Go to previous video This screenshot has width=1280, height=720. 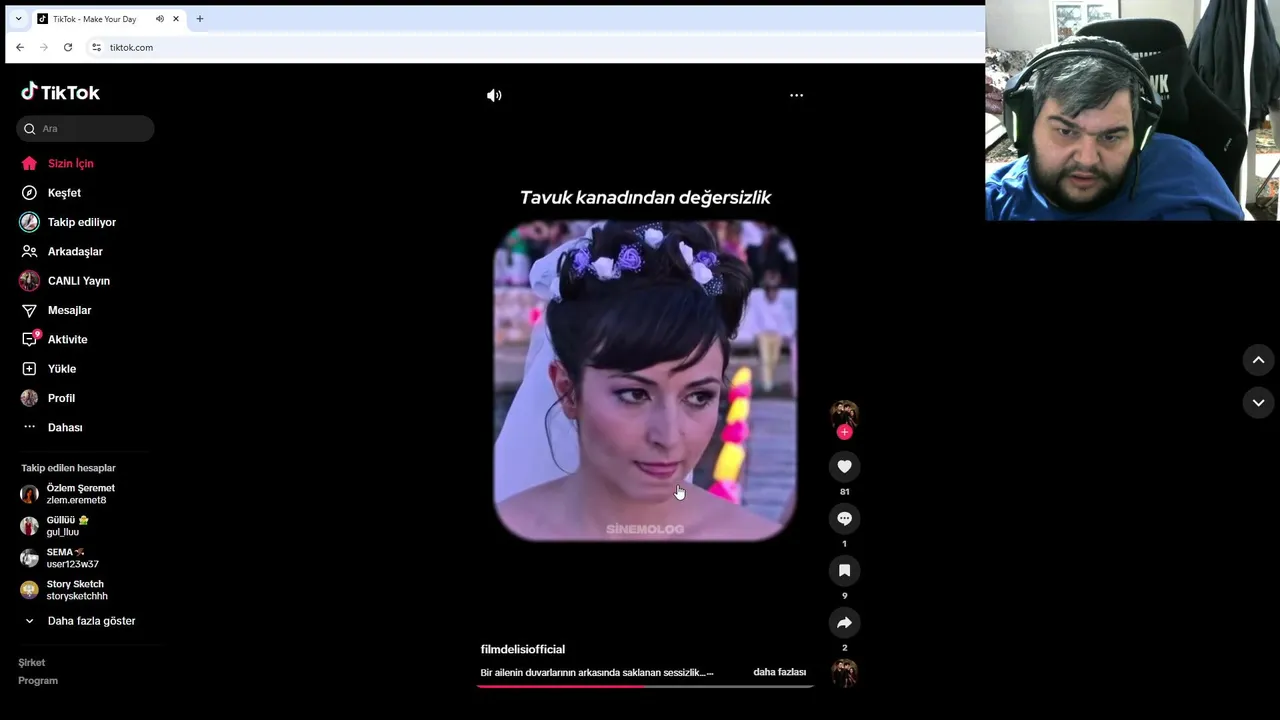tap(1258, 360)
